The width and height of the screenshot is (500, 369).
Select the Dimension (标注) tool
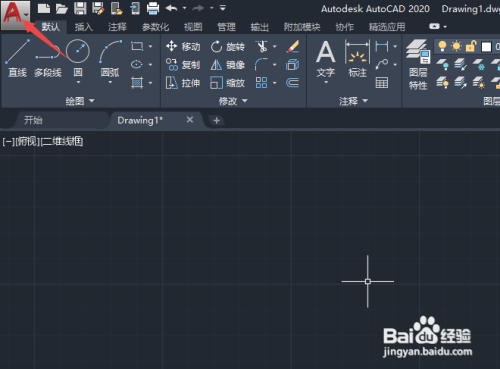357,58
